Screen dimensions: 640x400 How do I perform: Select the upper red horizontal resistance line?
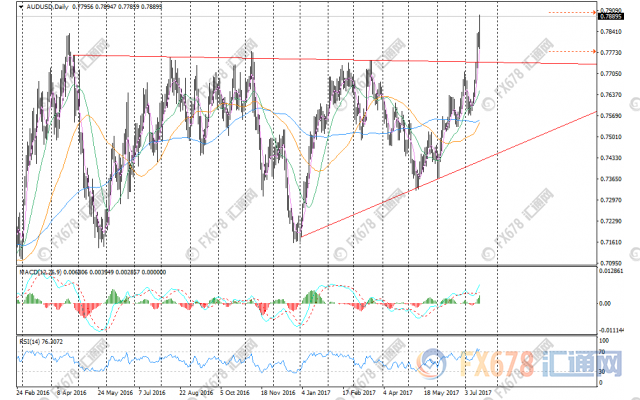point(300,59)
